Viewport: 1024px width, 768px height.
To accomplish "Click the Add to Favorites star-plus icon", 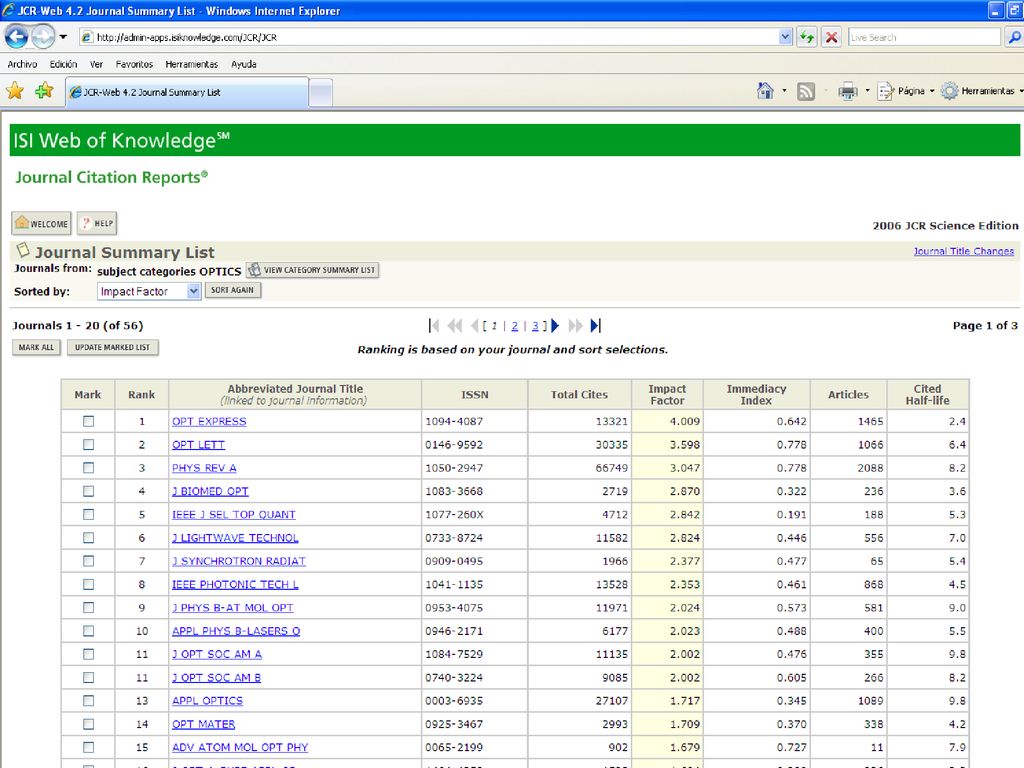I will (44, 91).
